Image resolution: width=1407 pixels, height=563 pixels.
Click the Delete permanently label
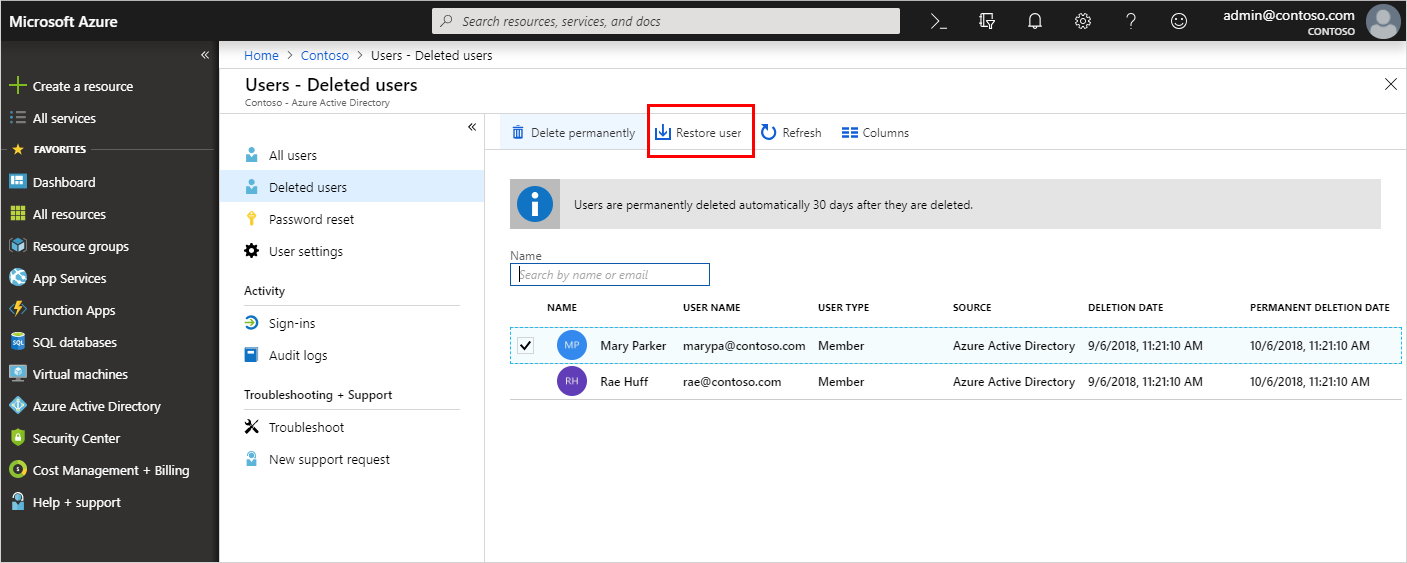583,132
